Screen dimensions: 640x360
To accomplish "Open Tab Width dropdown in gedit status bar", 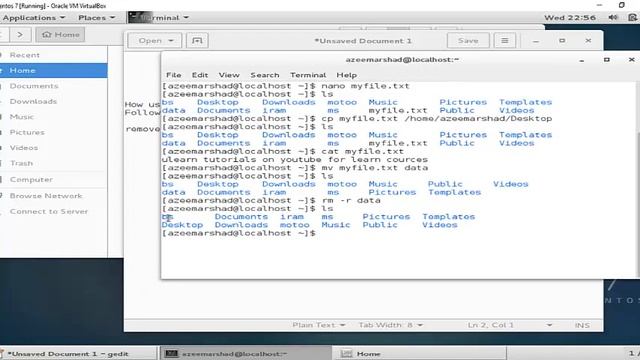I will click(390, 325).
